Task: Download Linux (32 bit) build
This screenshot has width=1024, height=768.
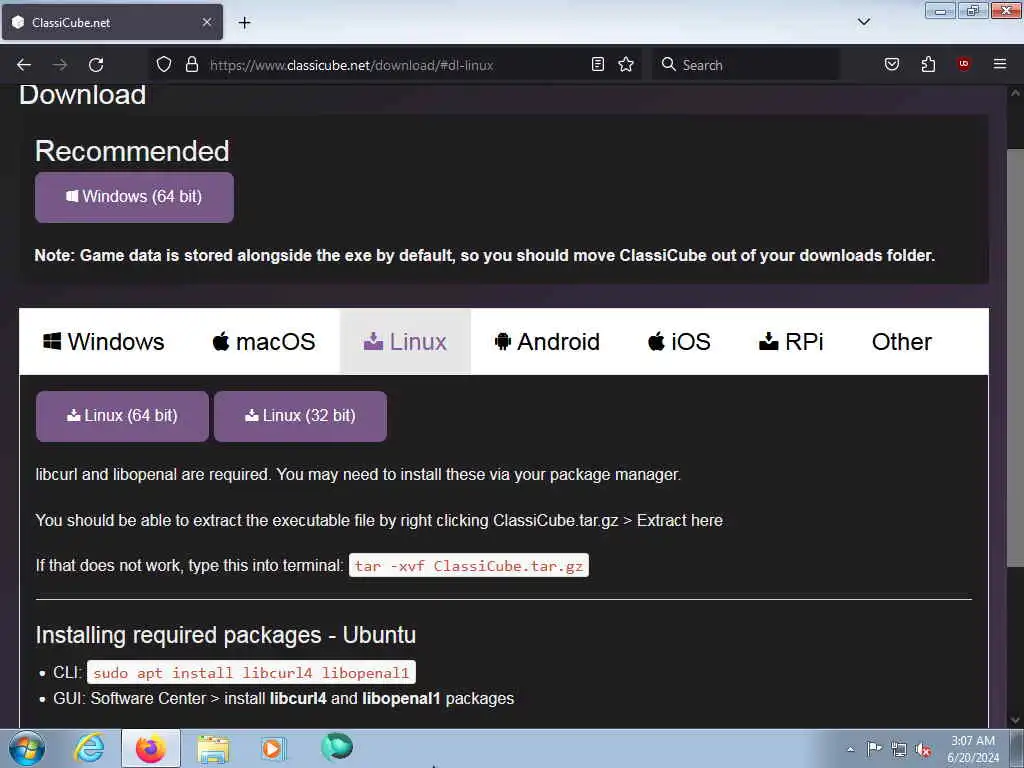Action: 300,416
